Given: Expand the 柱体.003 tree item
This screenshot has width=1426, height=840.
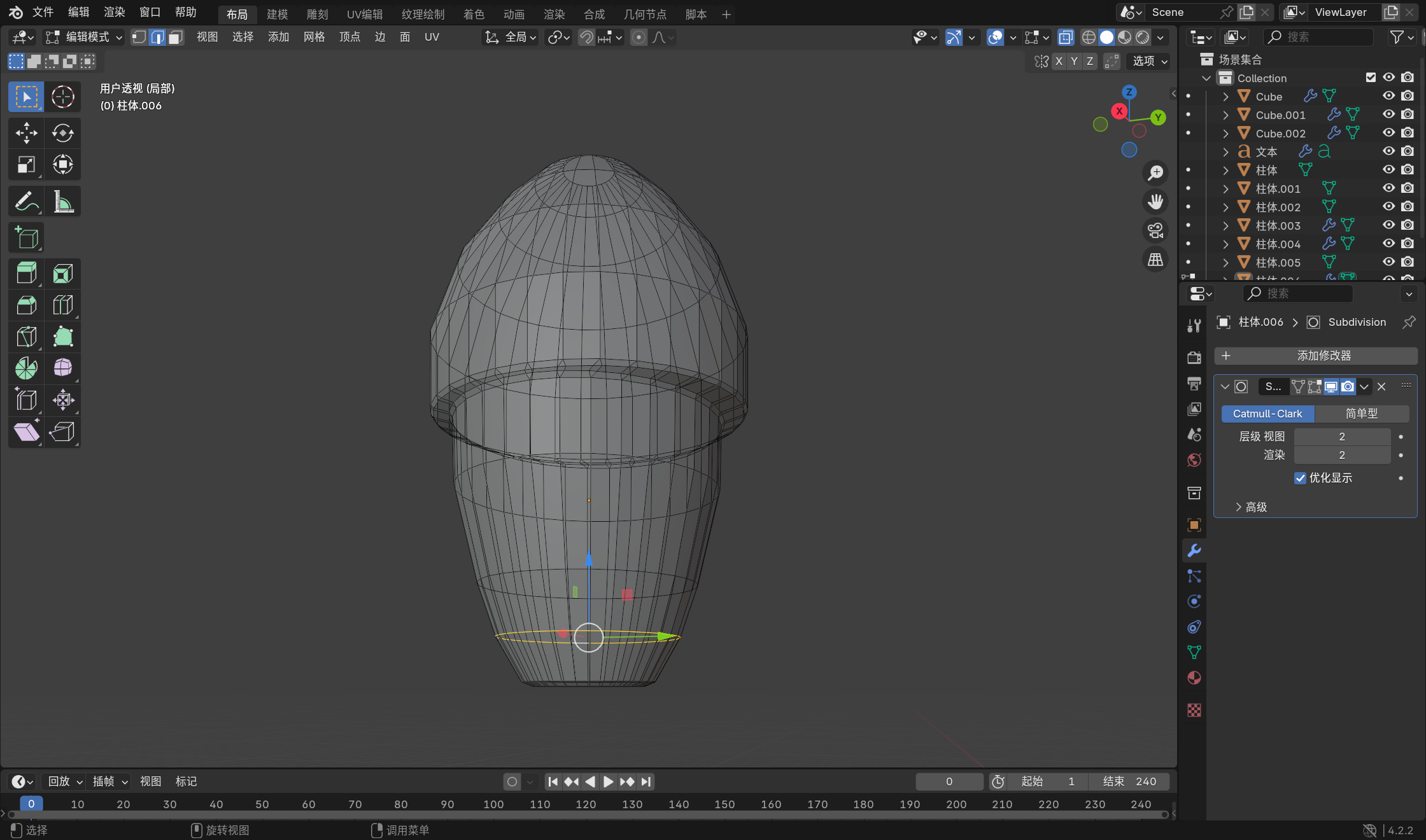Looking at the screenshot, I should [1225, 225].
